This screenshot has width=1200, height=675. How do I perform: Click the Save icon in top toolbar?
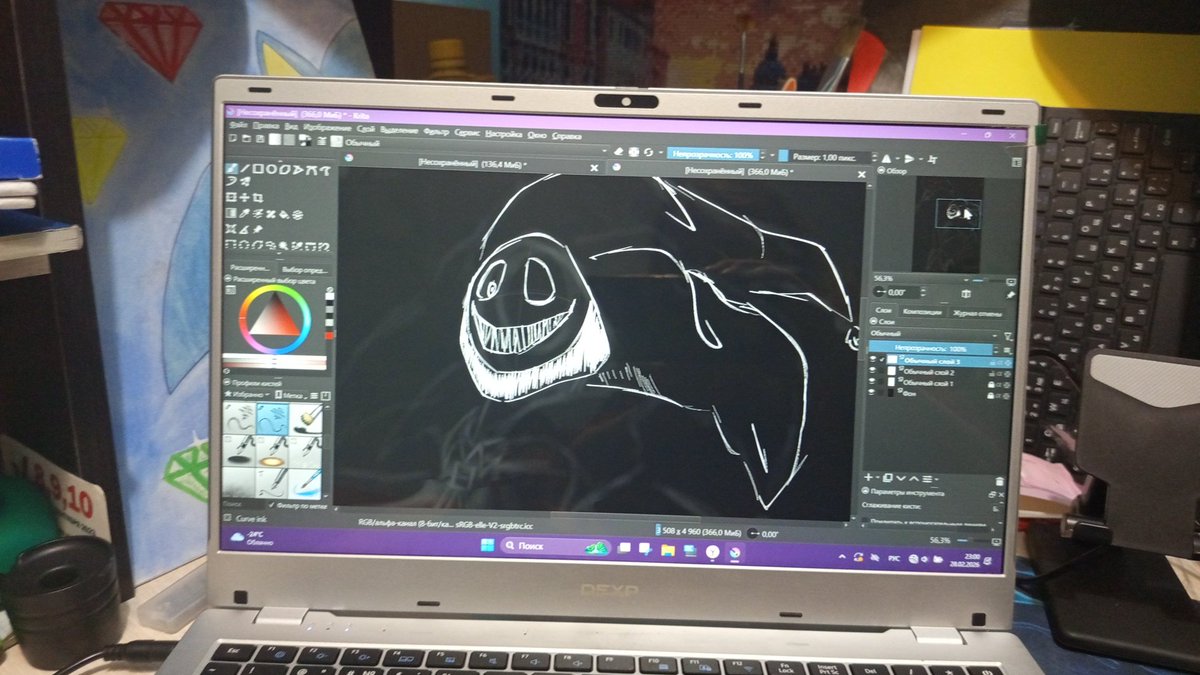point(259,141)
